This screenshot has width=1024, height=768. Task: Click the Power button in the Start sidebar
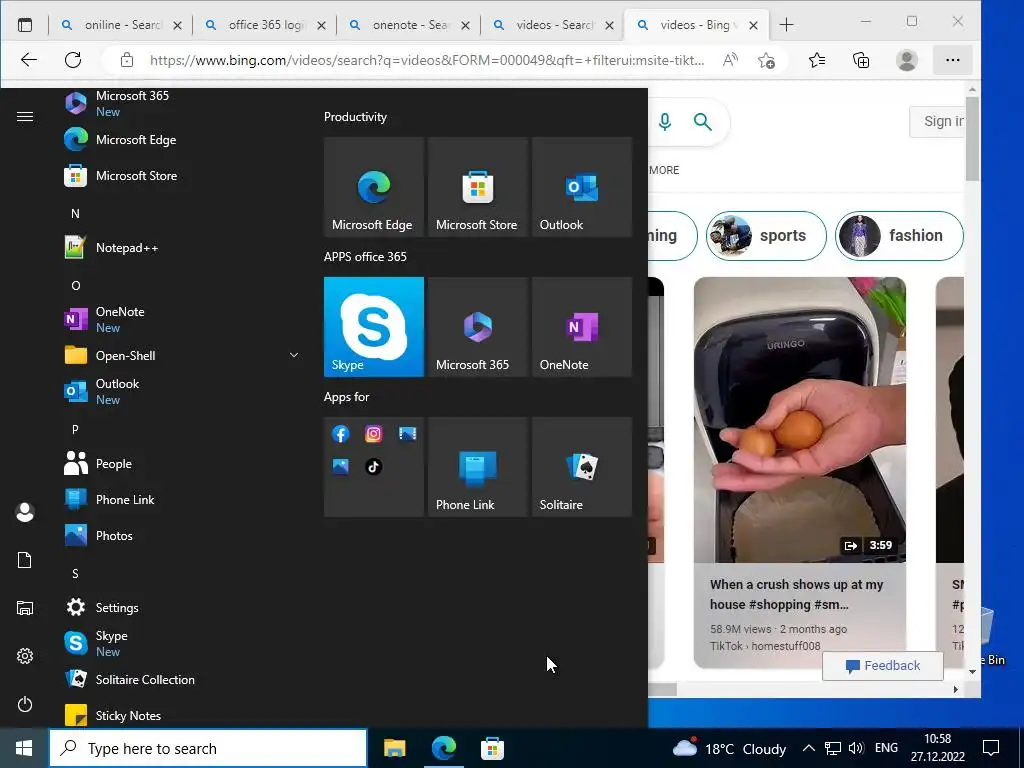point(25,704)
